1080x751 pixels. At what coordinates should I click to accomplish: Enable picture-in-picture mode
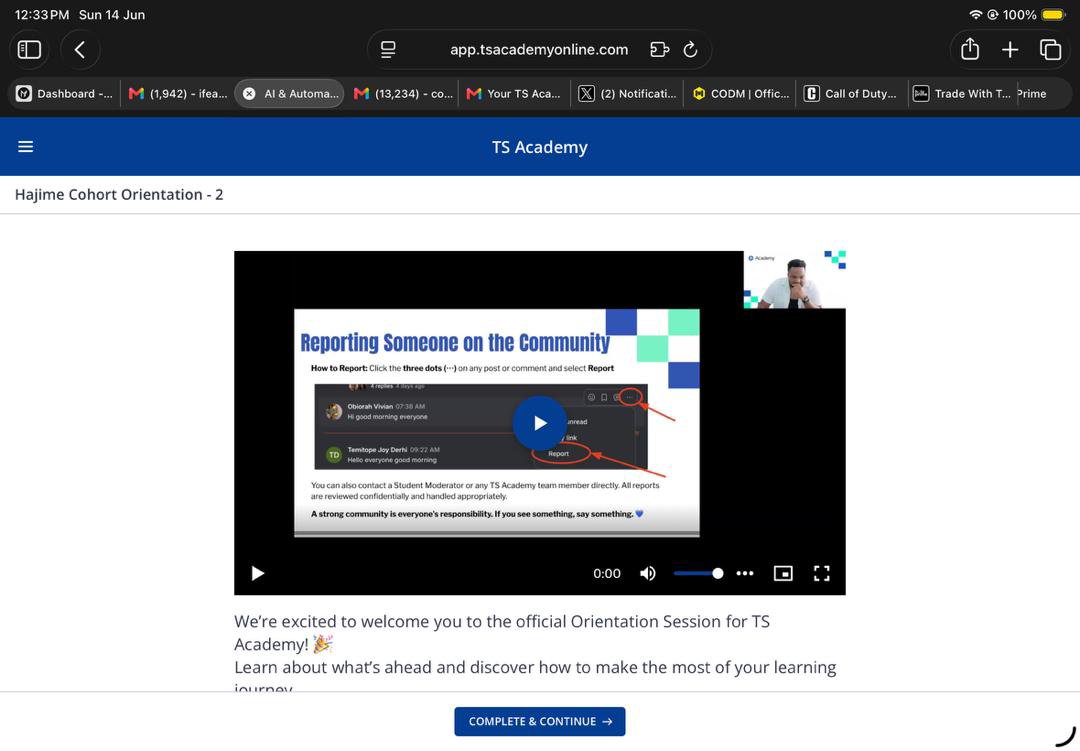pyautogui.click(x=783, y=573)
